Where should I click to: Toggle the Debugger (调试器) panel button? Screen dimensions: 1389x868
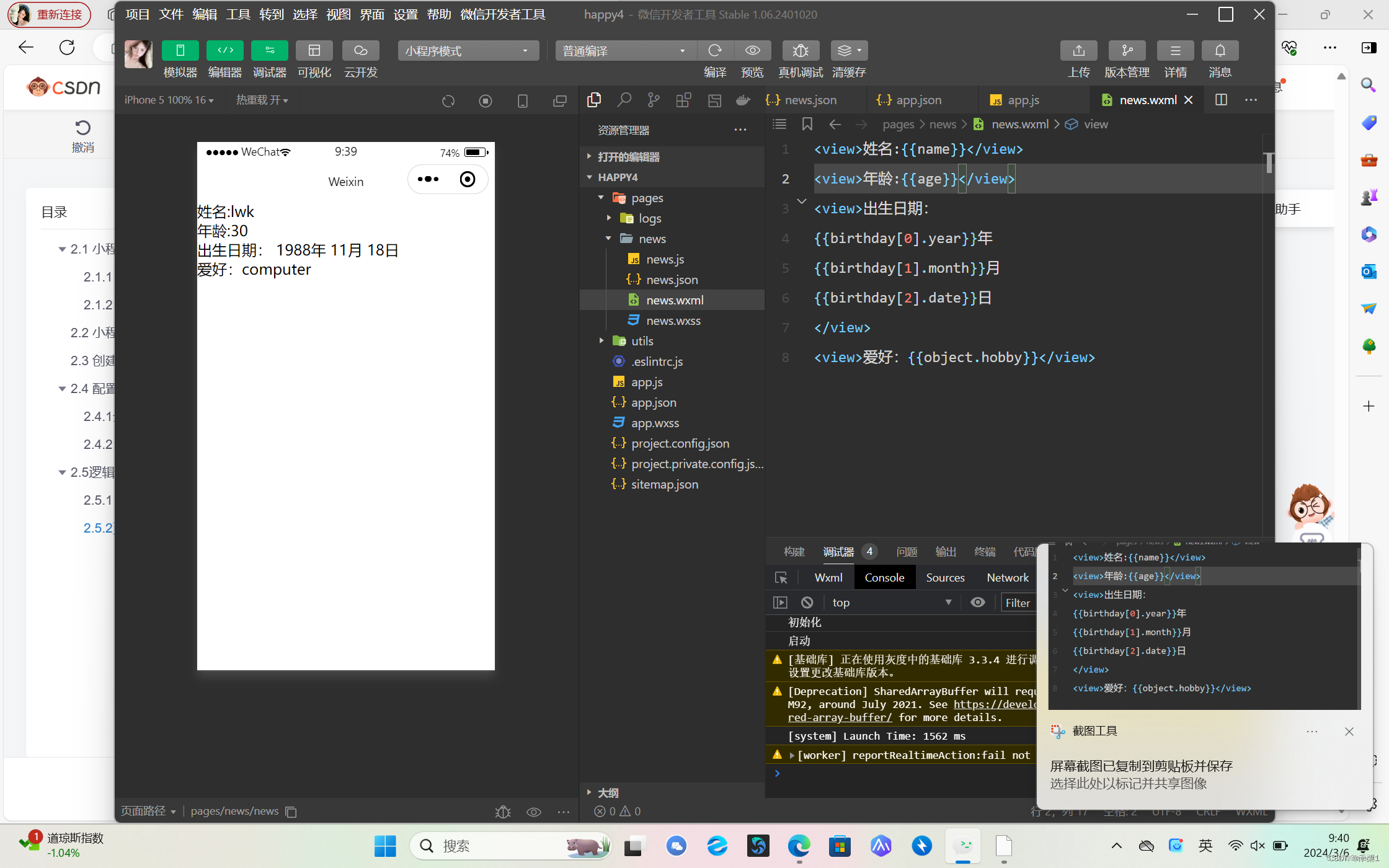point(269,51)
